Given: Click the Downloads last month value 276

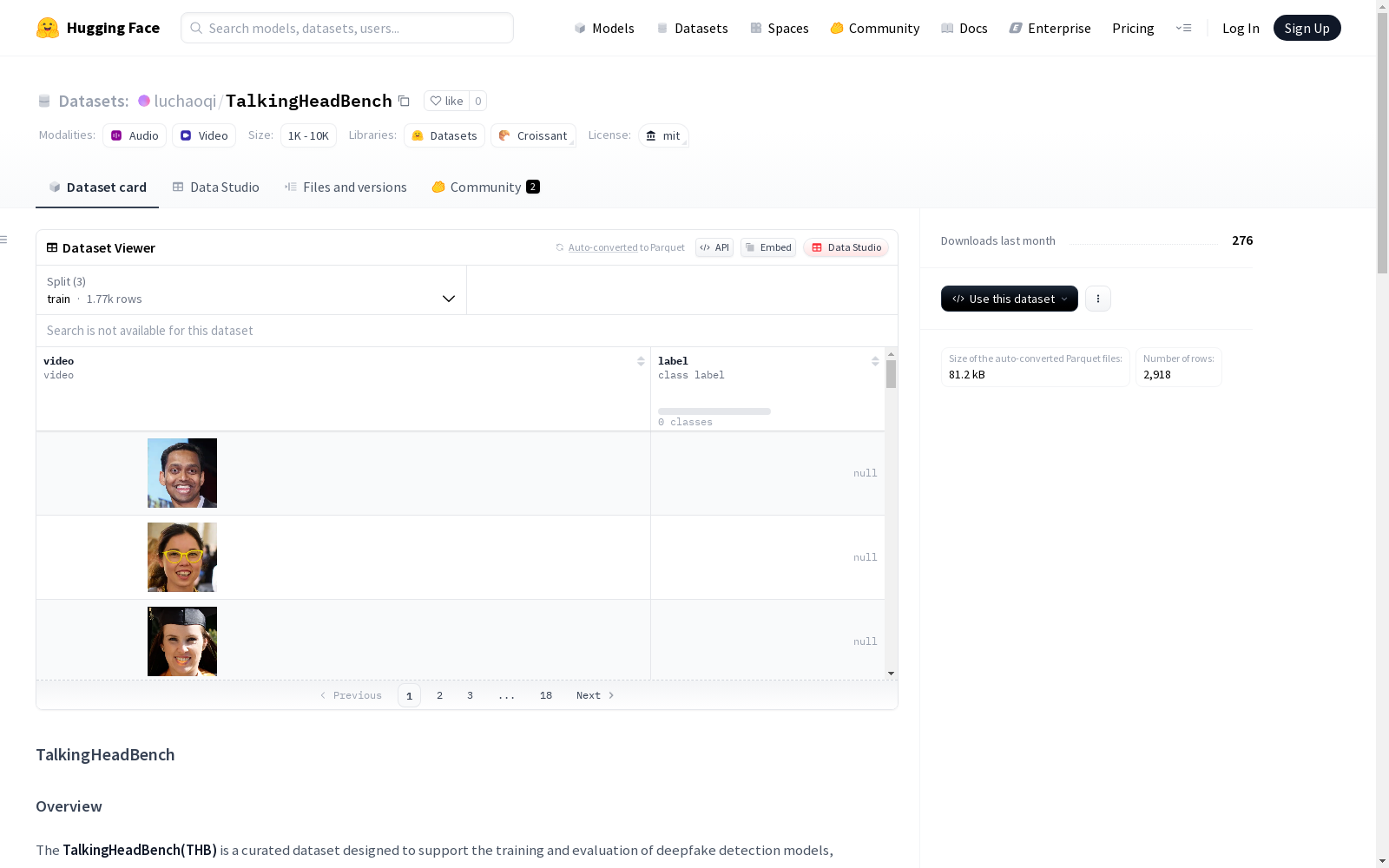Looking at the screenshot, I should 1242,240.
